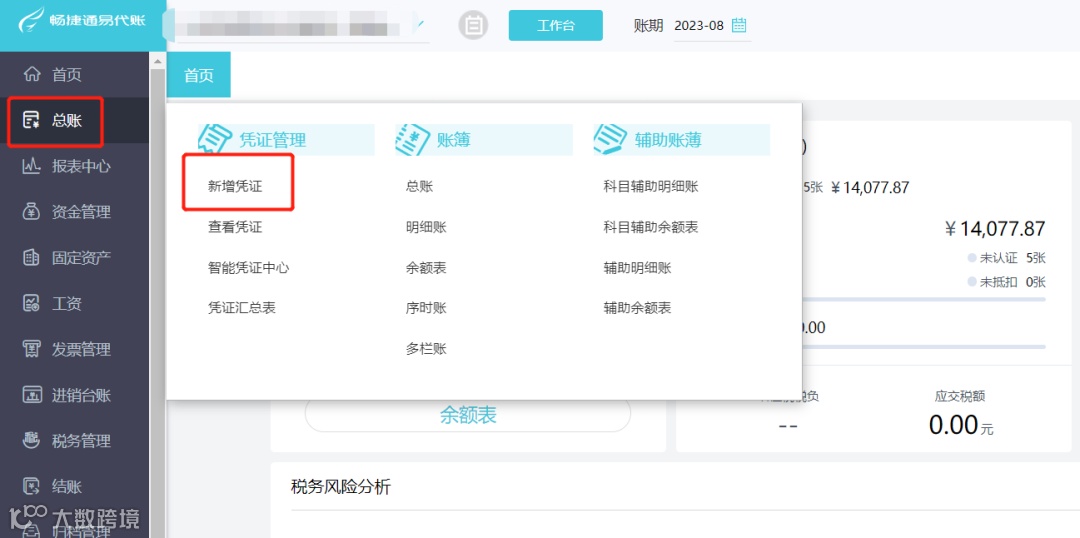Switch to the 首页 tab
The width and height of the screenshot is (1080, 538).
(199, 75)
